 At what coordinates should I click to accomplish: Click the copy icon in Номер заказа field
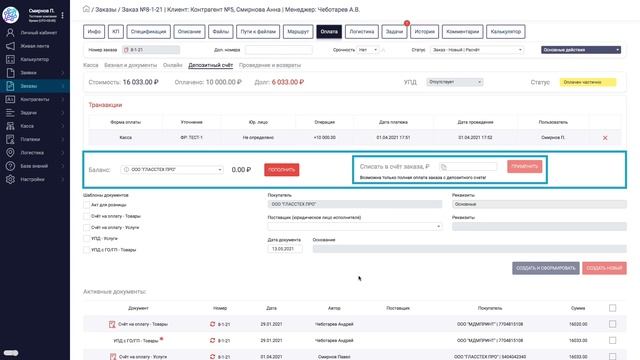pyautogui.click(x=126, y=50)
